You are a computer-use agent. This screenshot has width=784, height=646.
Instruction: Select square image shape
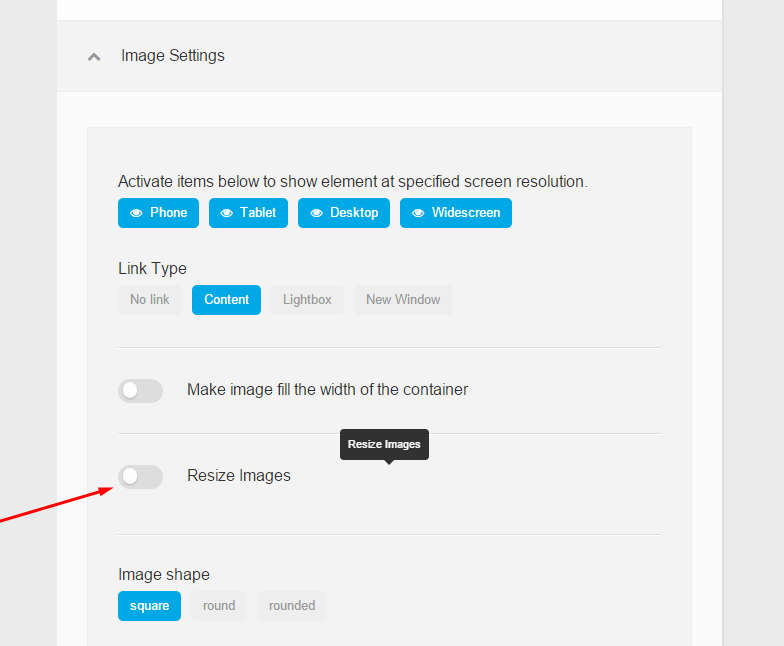click(150, 606)
